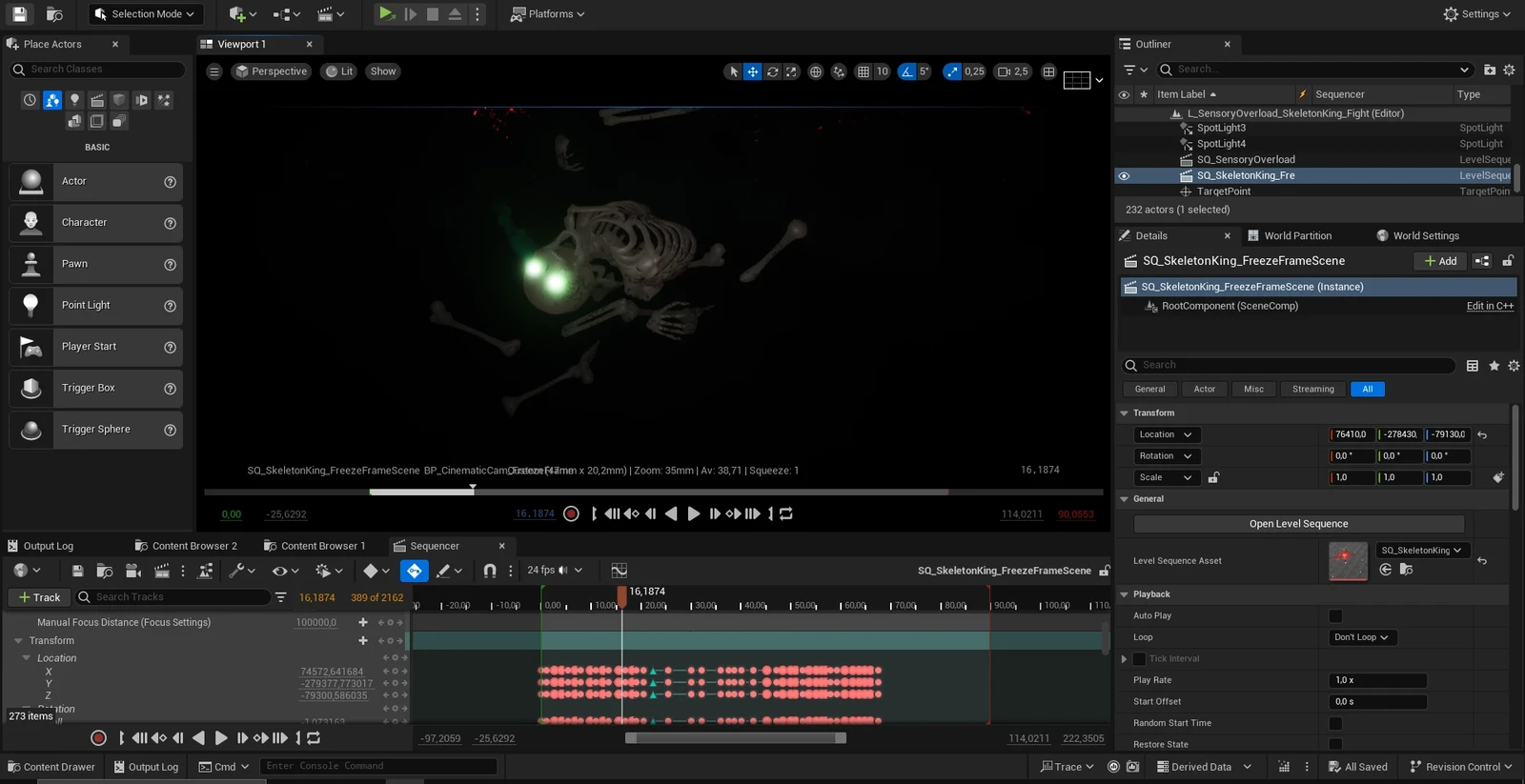The width and height of the screenshot is (1525, 784).
Task: Select the translate move gizmo tool
Action: [x=753, y=71]
